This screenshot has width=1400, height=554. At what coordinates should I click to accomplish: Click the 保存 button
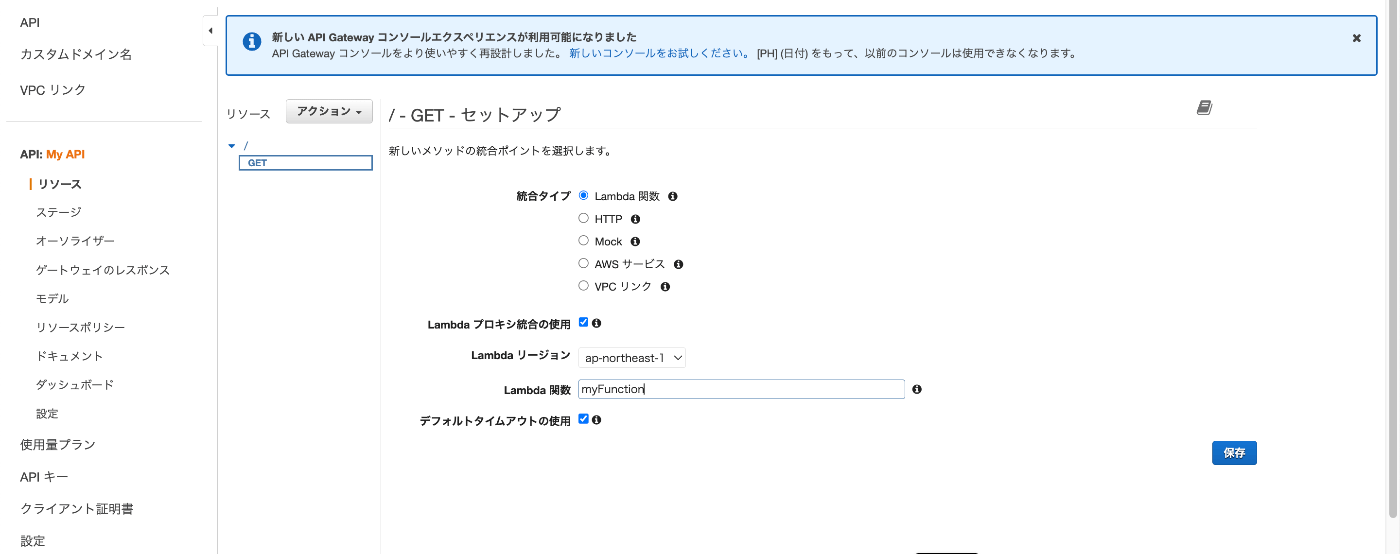[x=1234, y=453]
